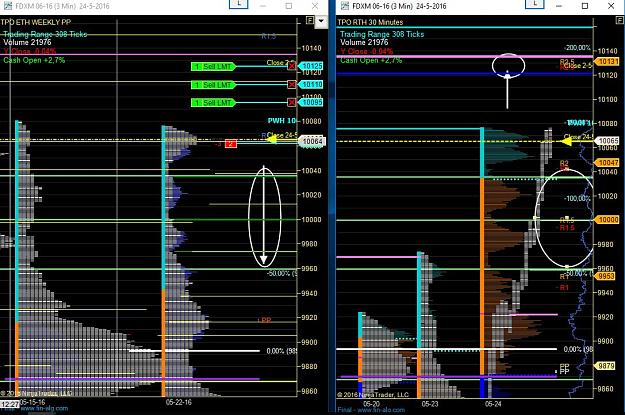Click the 05-20 date label in right chart
Image resolution: width=625 pixels, height=415 pixels.
(x=371, y=404)
